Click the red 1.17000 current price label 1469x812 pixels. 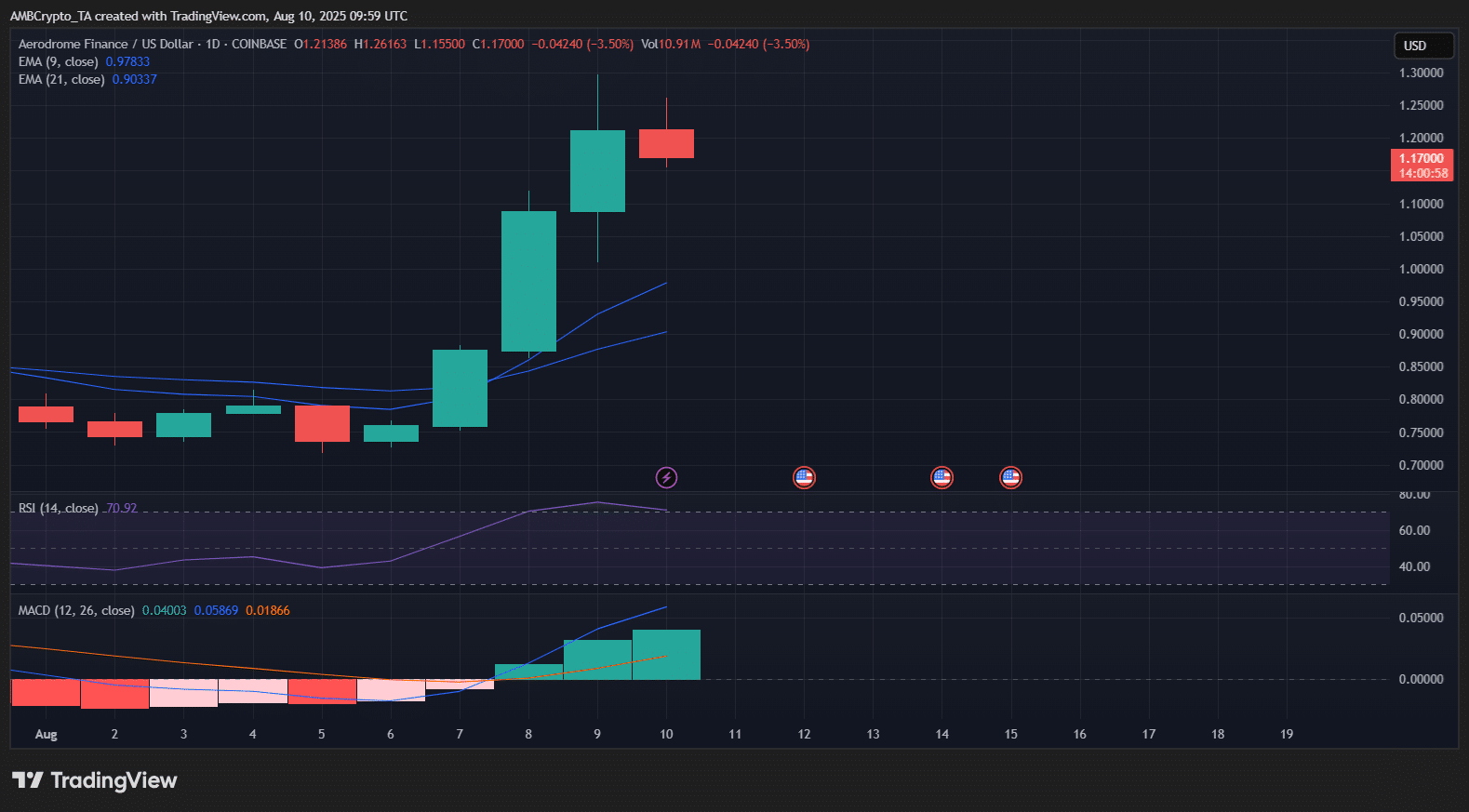point(1421,166)
